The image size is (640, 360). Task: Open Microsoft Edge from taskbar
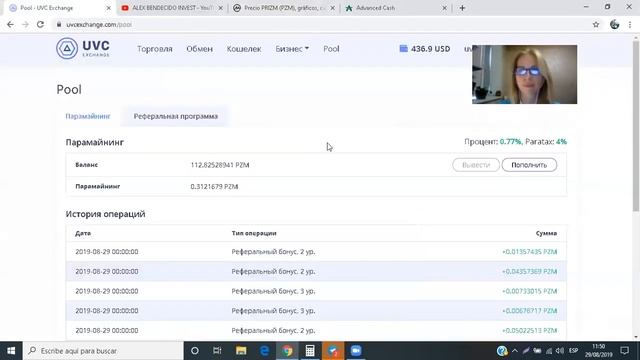264,351
